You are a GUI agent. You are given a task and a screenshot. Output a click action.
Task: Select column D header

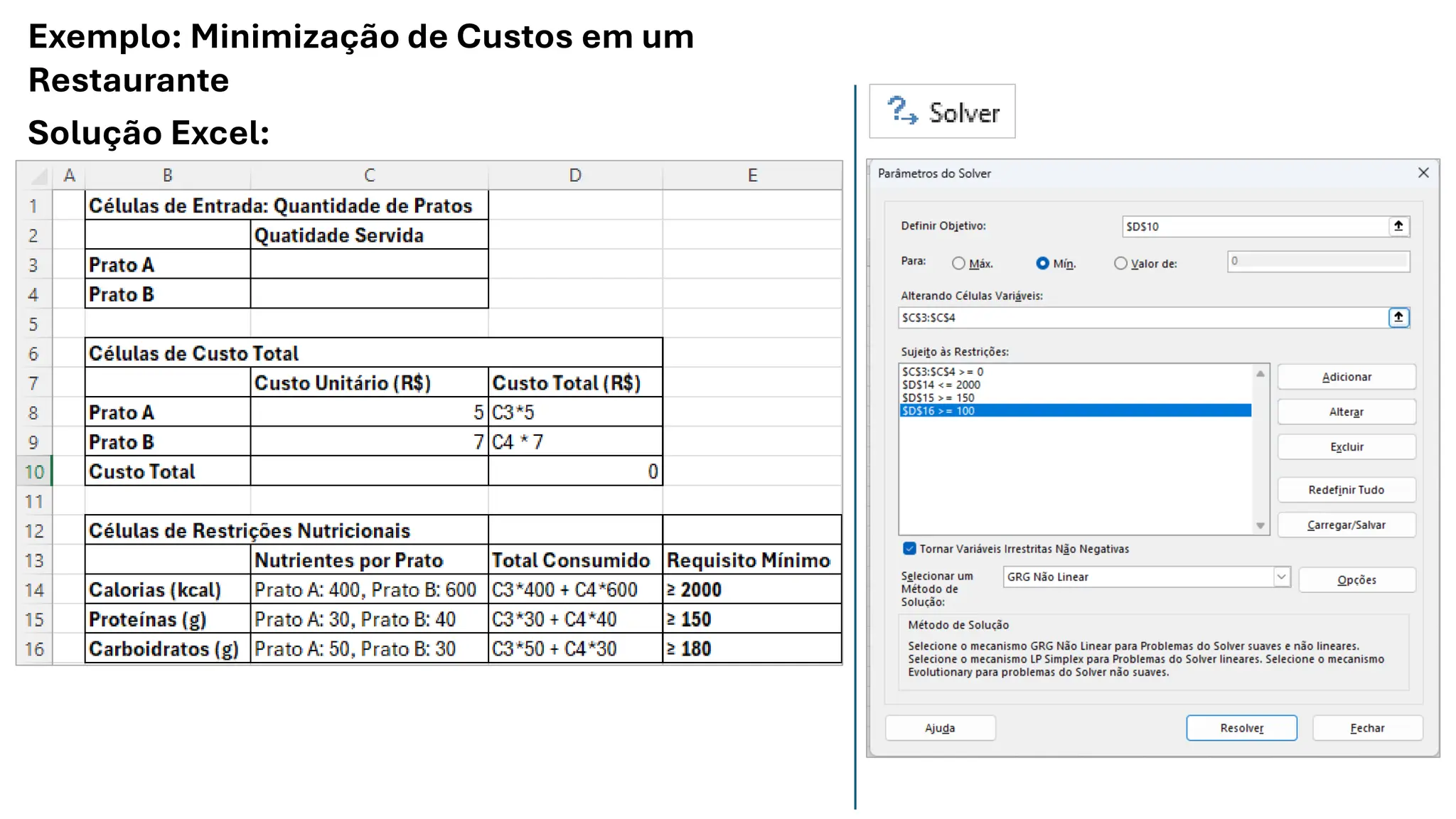575,176
